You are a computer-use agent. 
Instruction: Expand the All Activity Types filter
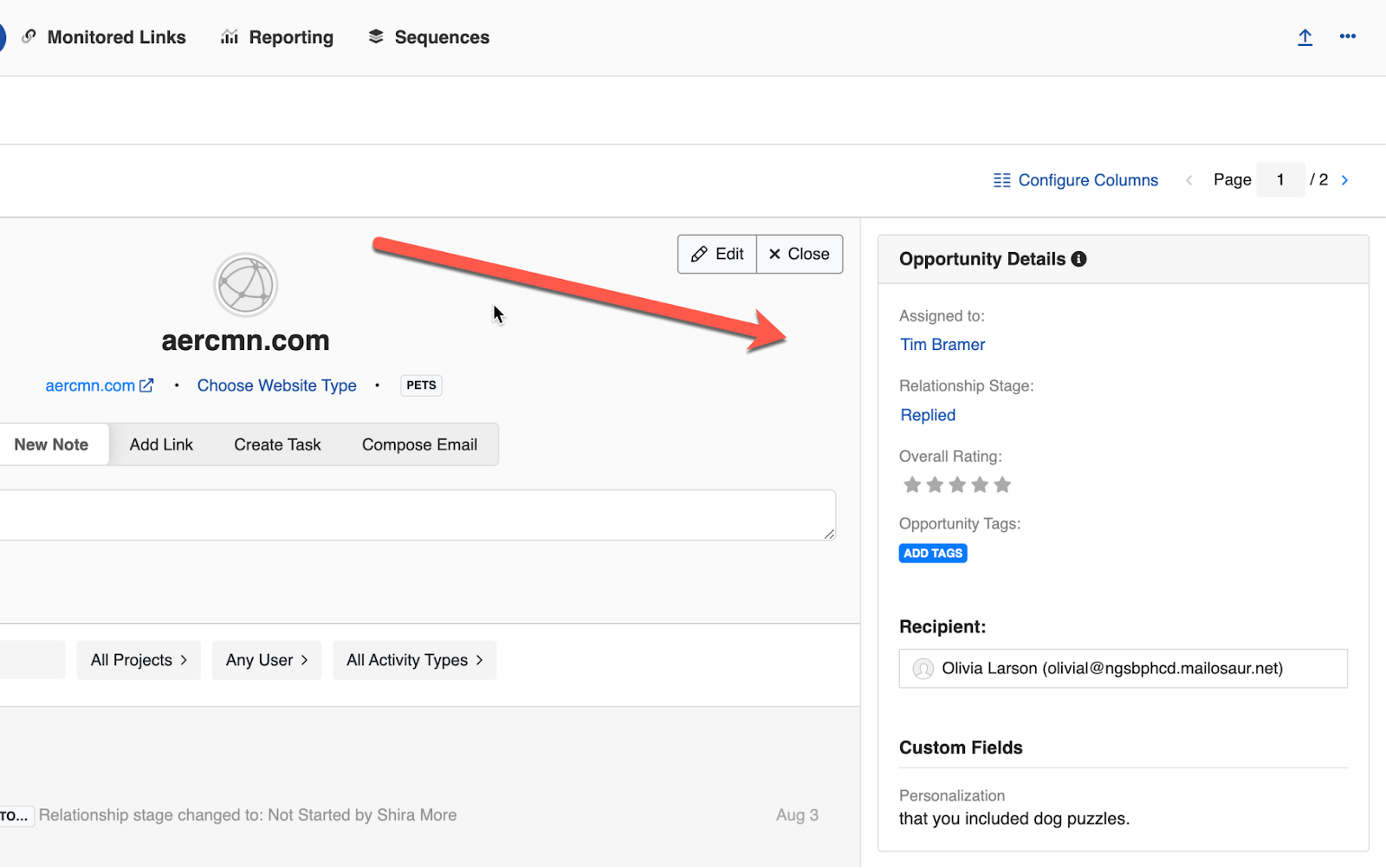[x=414, y=660]
